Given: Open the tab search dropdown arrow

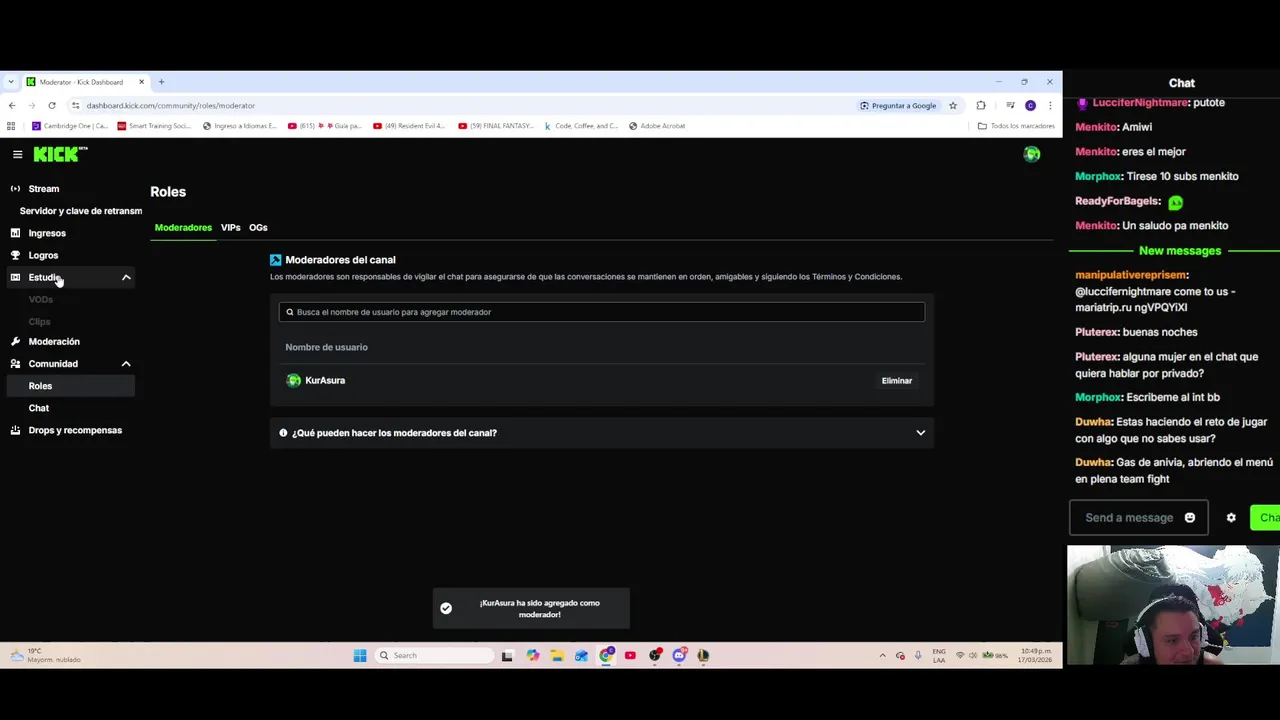Looking at the screenshot, I should pyautogui.click(x=11, y=82).
